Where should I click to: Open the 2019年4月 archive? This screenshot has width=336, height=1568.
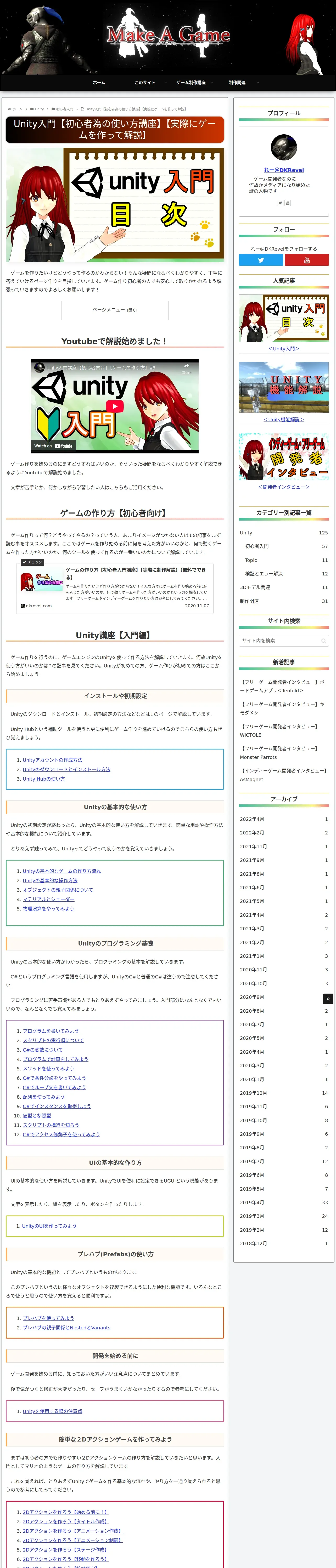[284, 1202]
